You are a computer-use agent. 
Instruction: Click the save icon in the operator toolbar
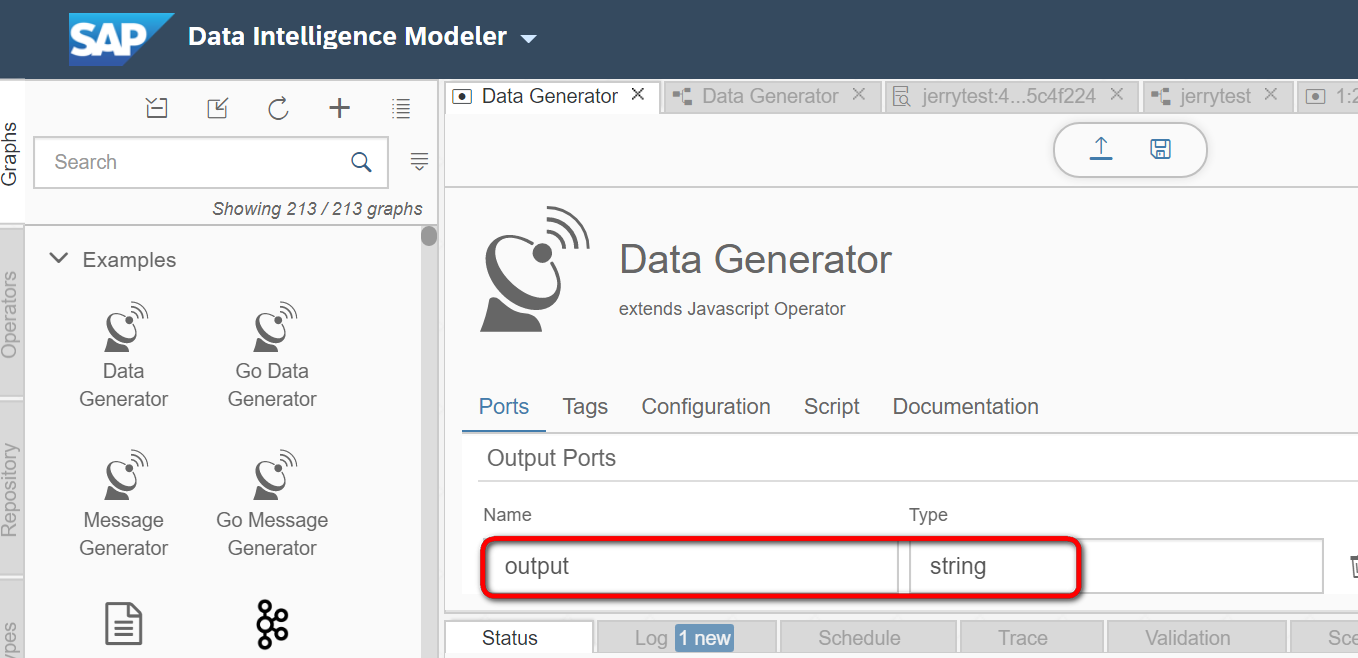click(x=1160, y=149)
